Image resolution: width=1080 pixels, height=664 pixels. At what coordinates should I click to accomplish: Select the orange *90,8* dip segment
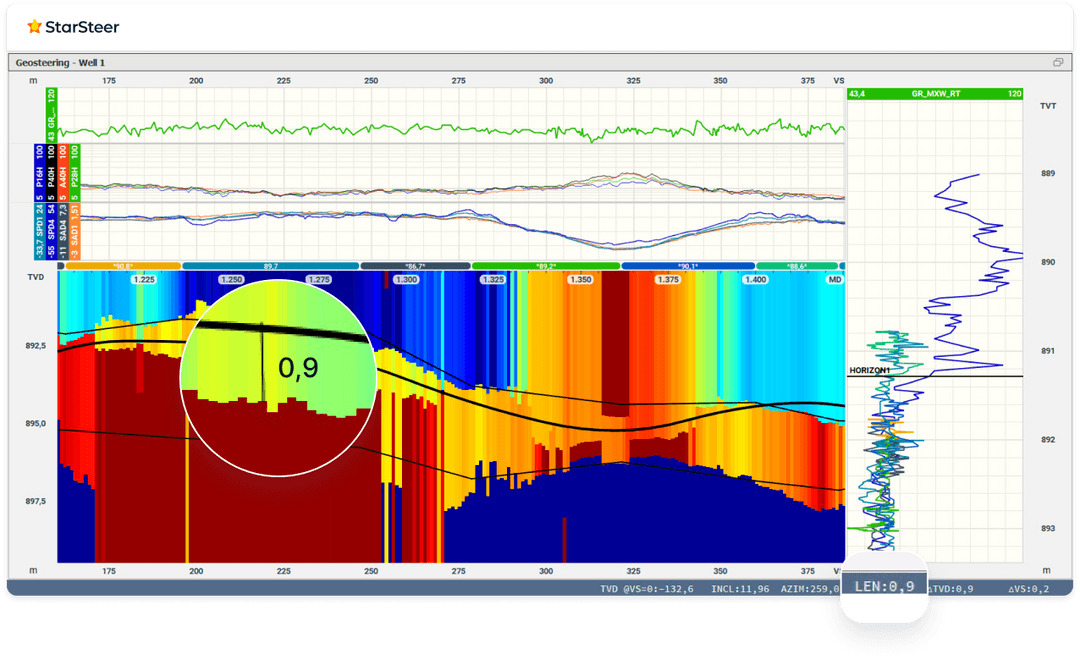(123, 266)
